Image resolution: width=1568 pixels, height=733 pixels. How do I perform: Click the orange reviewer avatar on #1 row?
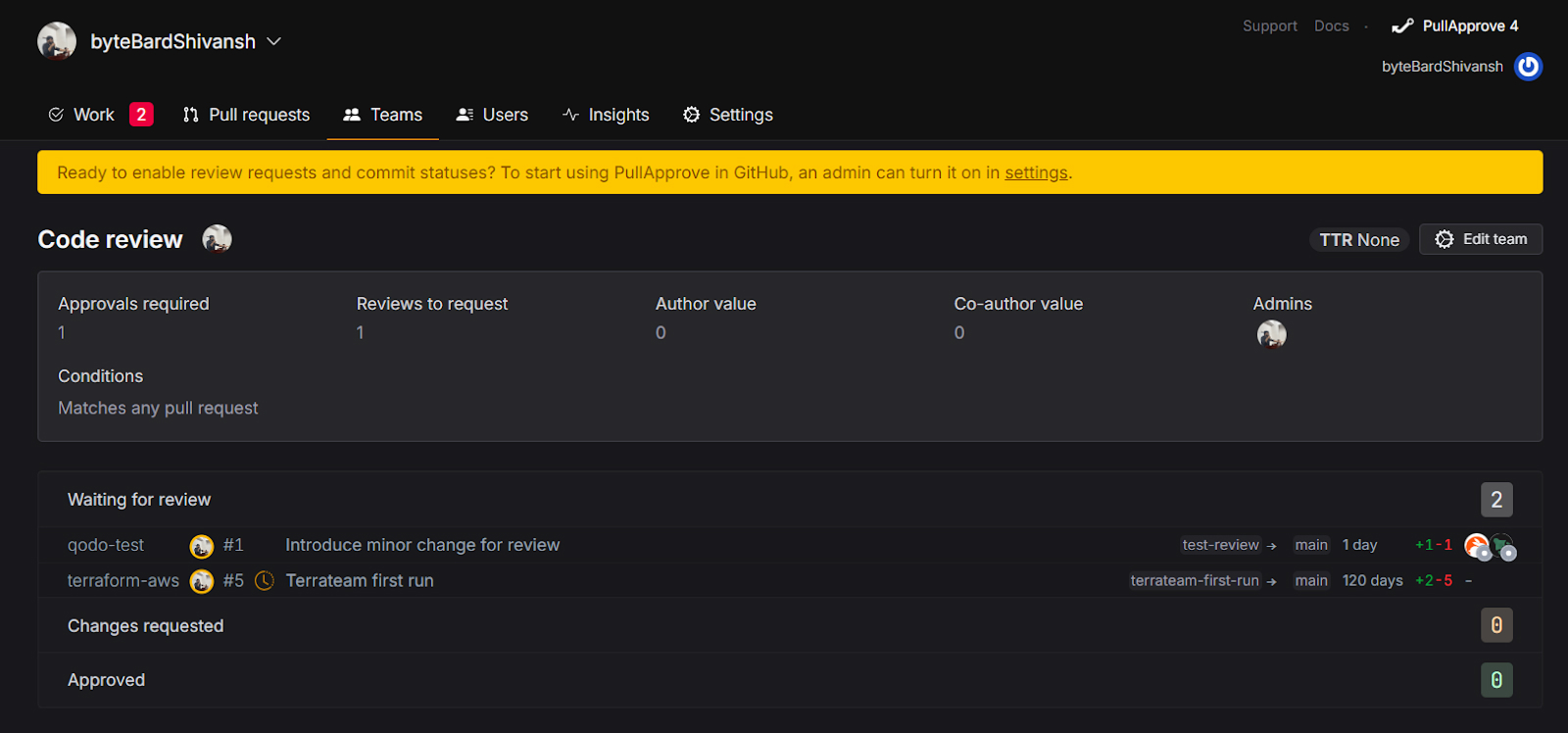pyautogui.click(x=1477, y=546)
